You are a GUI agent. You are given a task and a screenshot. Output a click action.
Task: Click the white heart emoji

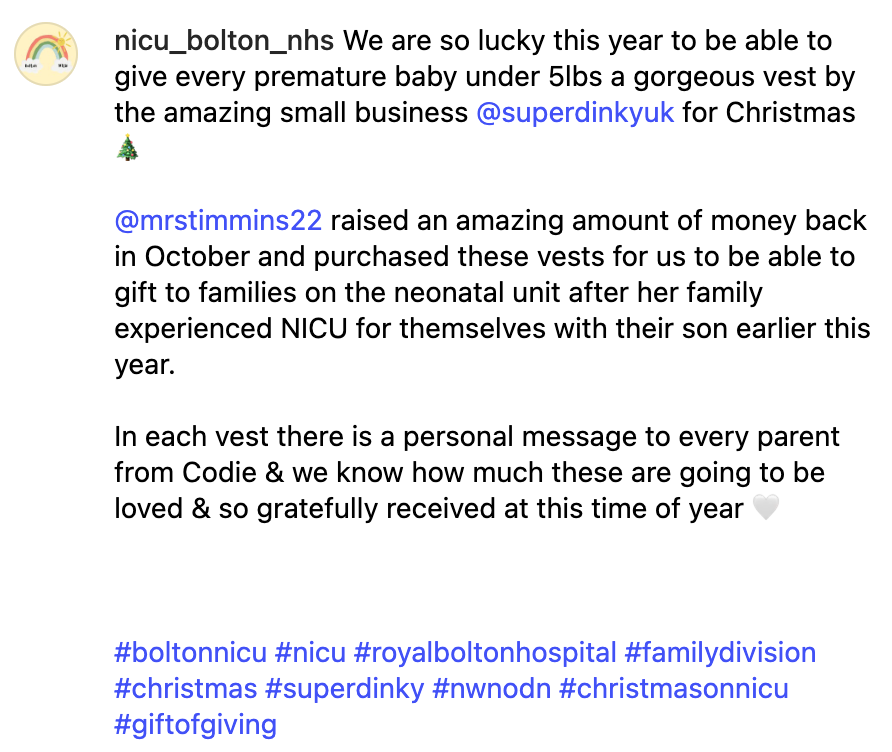(765, 509)
